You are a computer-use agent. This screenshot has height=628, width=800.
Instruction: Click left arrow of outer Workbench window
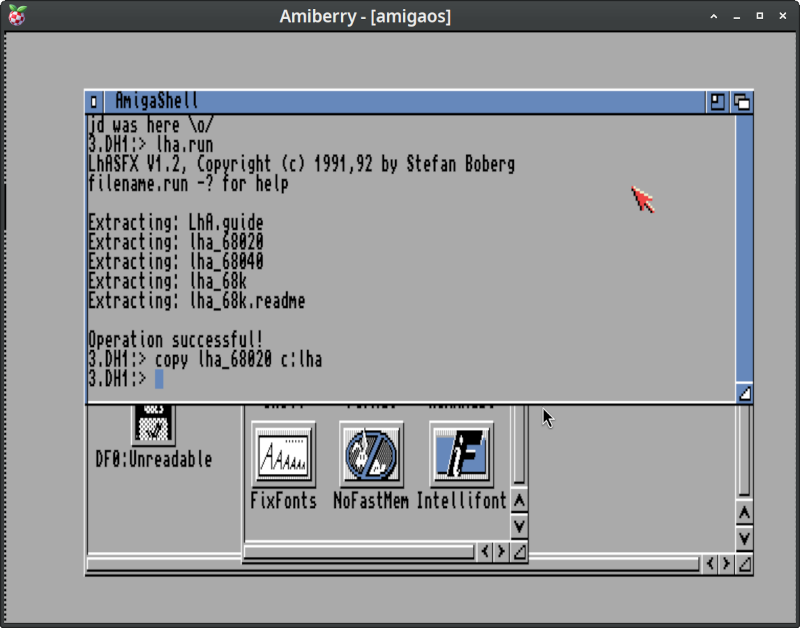click(x=710, y=564)
